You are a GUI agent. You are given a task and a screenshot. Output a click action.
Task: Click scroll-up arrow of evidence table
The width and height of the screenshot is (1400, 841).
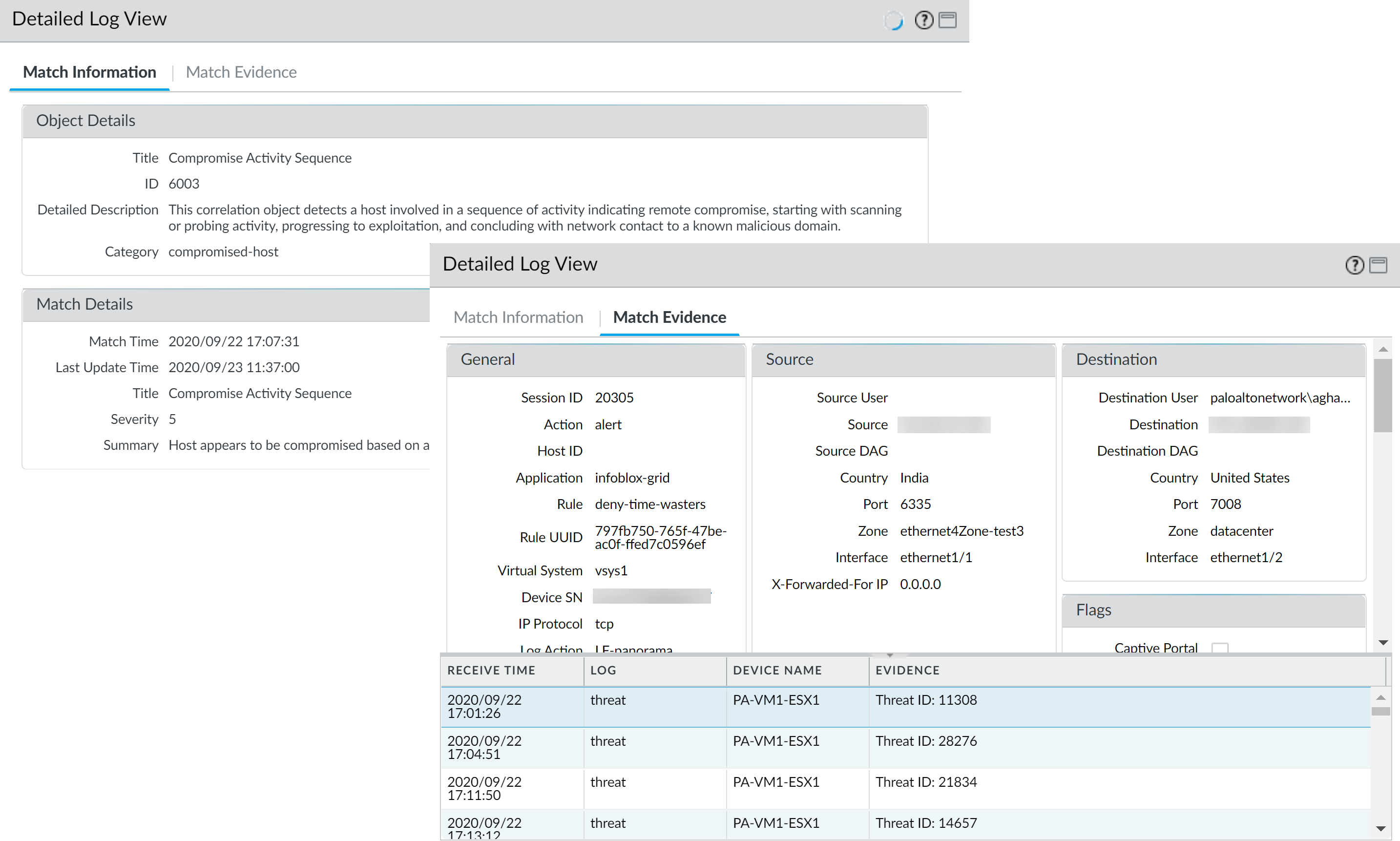[x=1381, y=697]
